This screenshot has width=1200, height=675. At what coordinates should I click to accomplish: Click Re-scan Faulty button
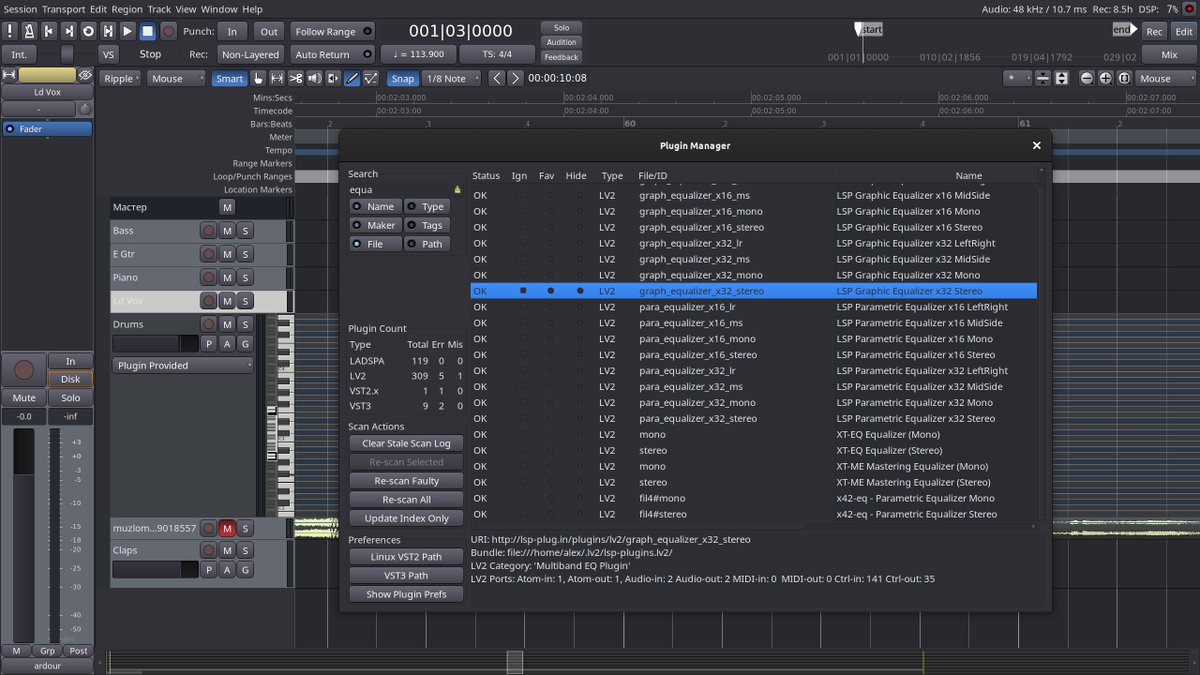tap(406, 481)
